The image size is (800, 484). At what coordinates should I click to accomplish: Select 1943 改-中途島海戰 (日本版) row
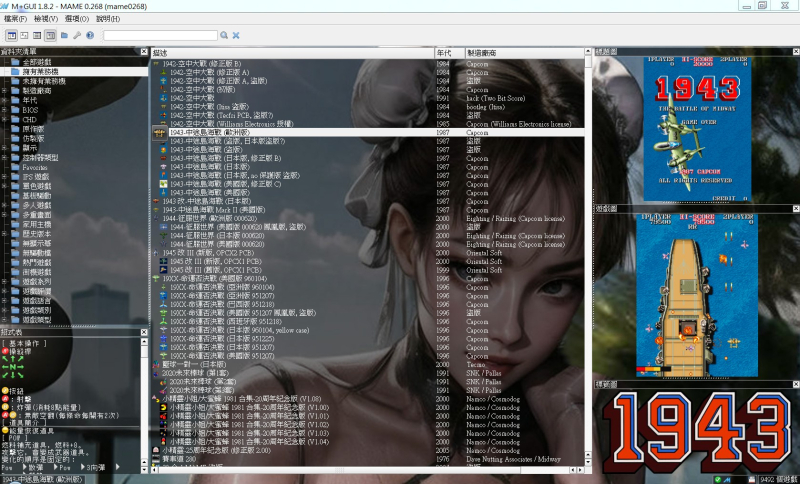(368, 201)
